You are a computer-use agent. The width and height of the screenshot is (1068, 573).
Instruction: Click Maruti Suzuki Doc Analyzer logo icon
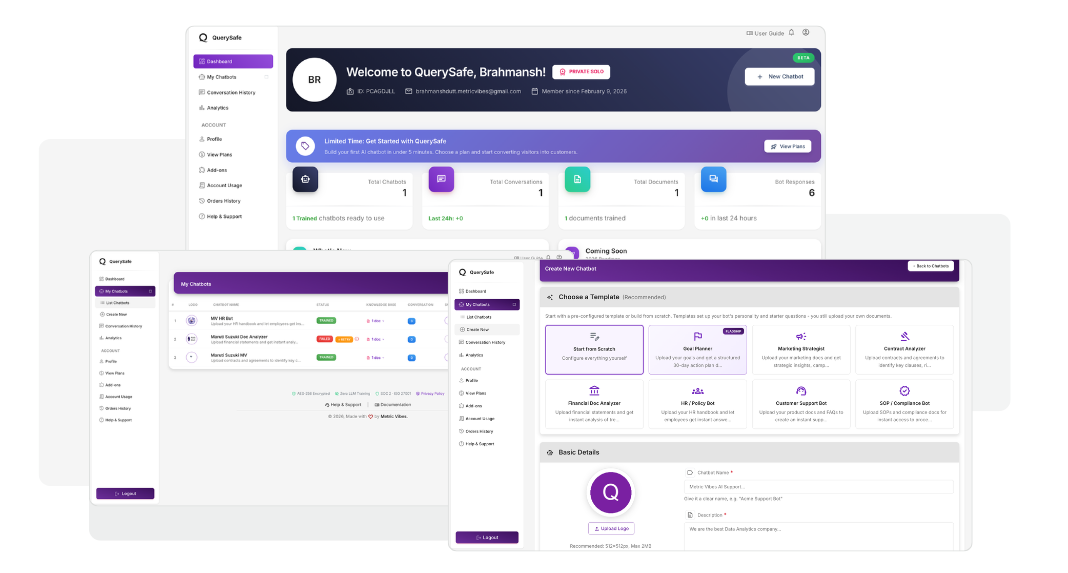[x=192, y=339]
